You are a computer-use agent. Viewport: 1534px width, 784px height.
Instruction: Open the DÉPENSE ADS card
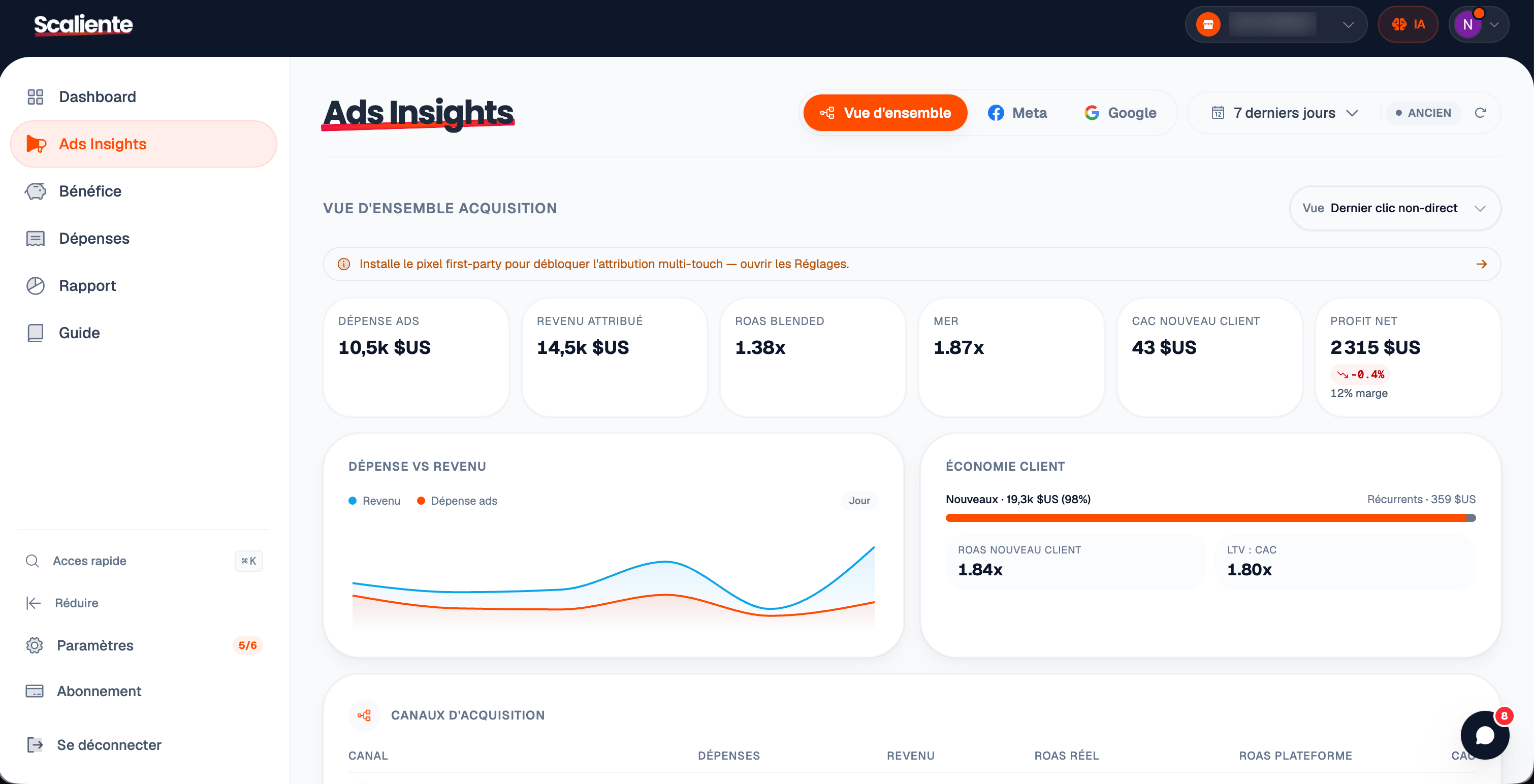click(x=416, y=357)
